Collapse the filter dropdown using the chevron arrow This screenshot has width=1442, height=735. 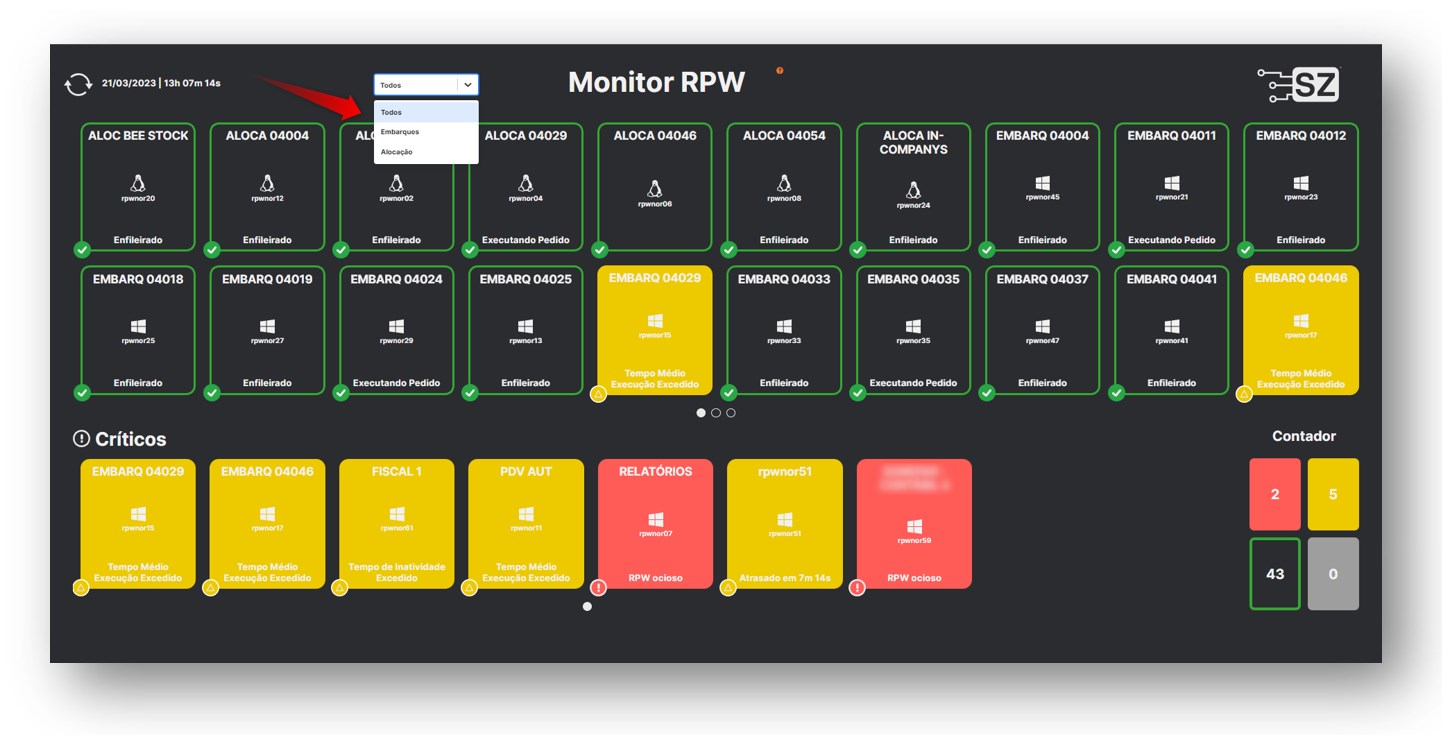(467, 85)
